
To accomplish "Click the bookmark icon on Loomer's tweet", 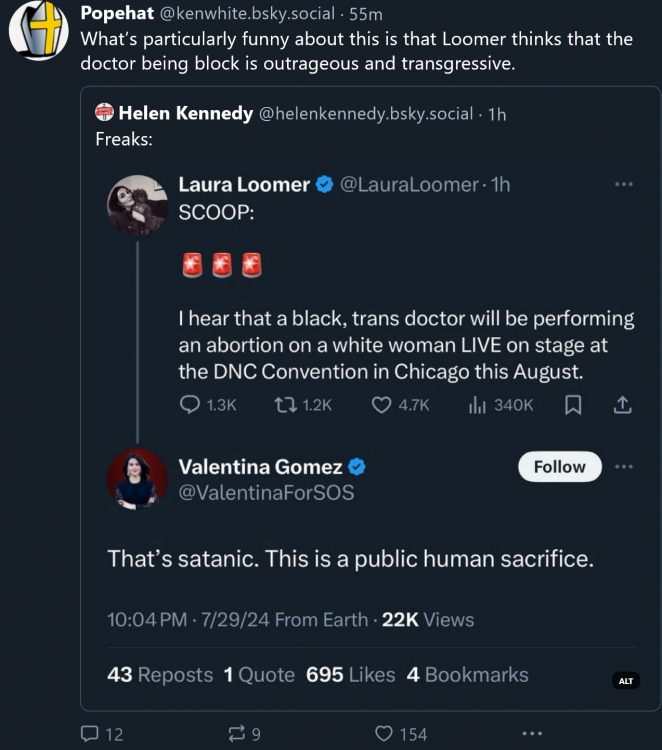I will [x=574, y=405].
